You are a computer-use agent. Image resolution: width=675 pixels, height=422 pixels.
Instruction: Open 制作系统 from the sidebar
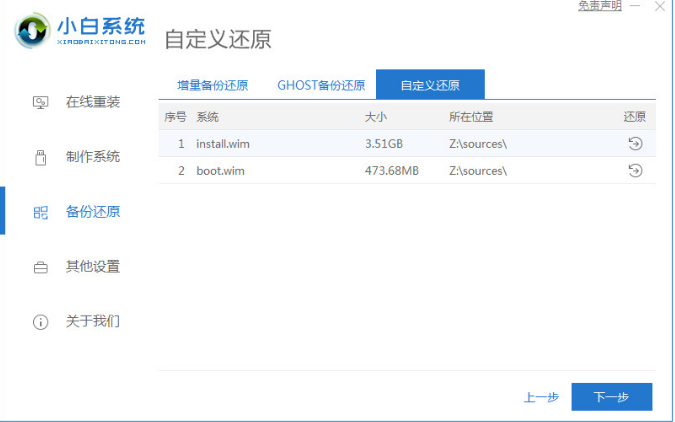(93, 157)
